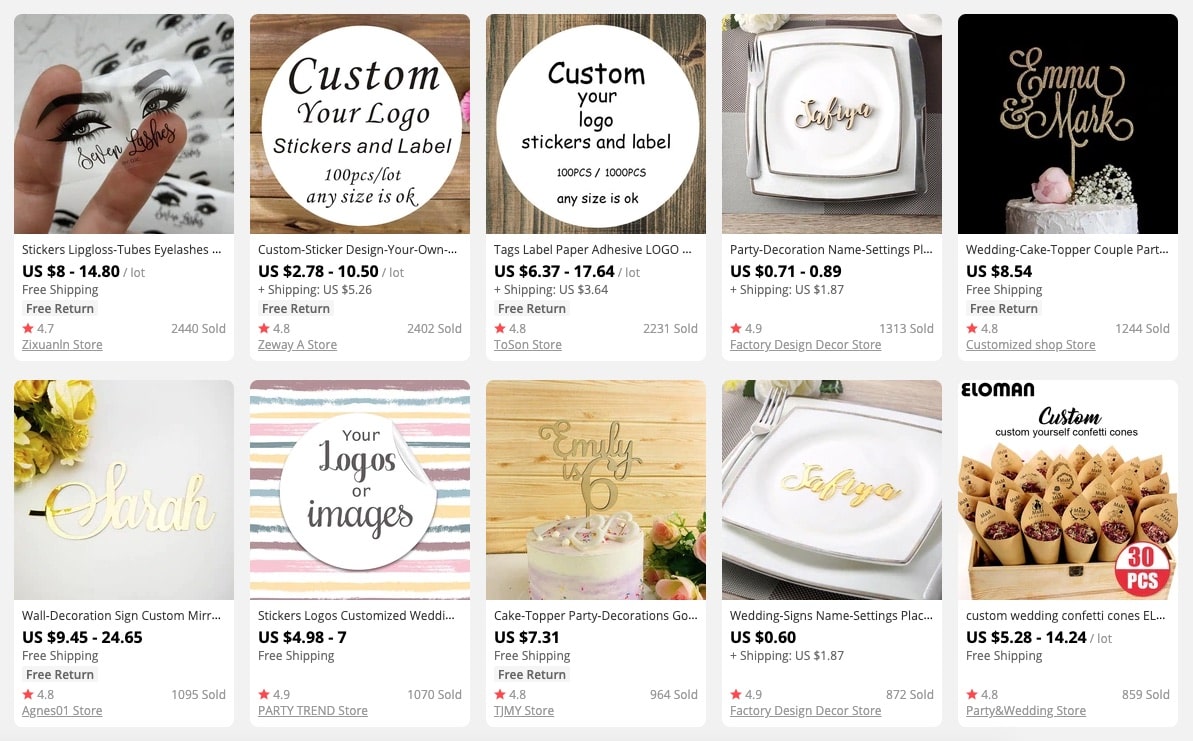Click the Wedding-Cake-Topper Couple product title
Viewport: 1193px width, 741px height.
point(1067,250)
